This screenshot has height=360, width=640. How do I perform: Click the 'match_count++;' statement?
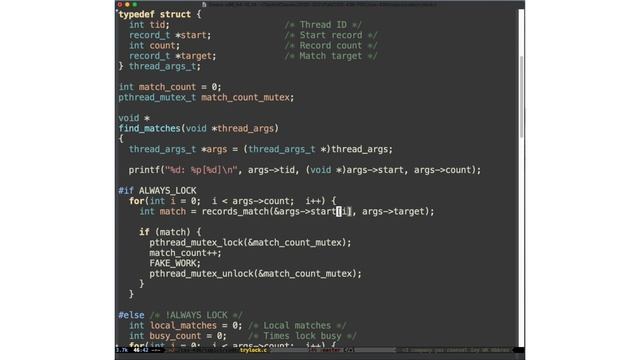pyautogui.click(x=185, y=253)
